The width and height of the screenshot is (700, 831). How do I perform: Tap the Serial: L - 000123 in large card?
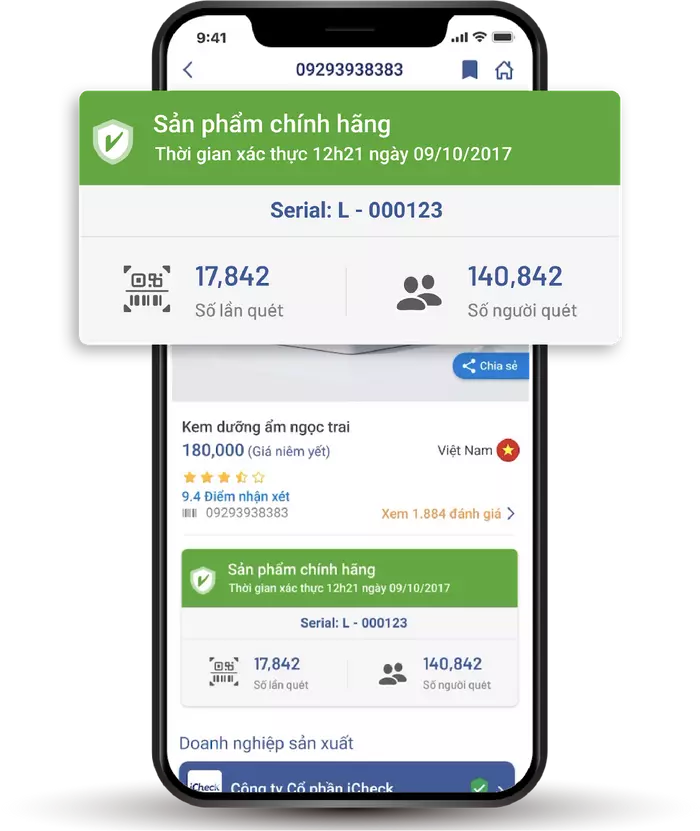tap(356, 210)
